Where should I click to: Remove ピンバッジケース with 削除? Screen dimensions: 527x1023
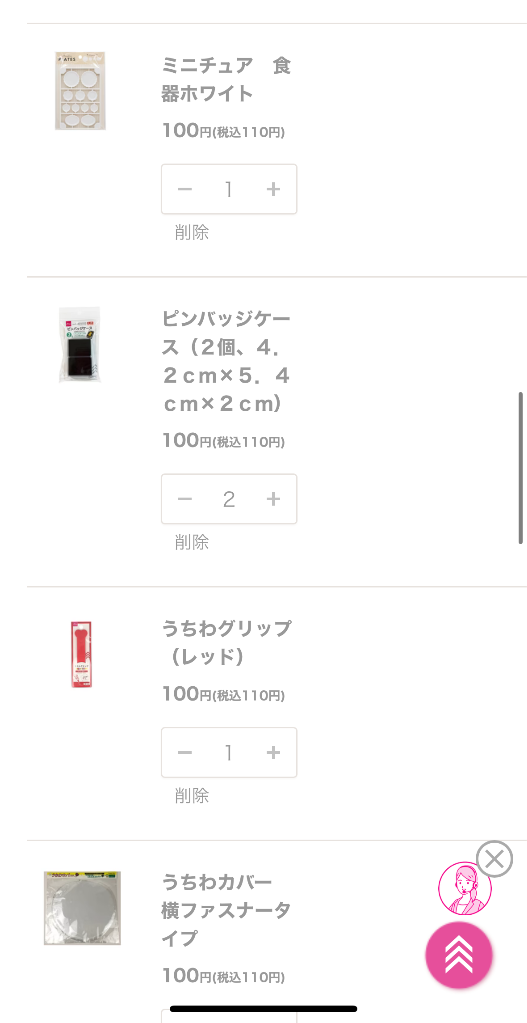pos(192,542)
